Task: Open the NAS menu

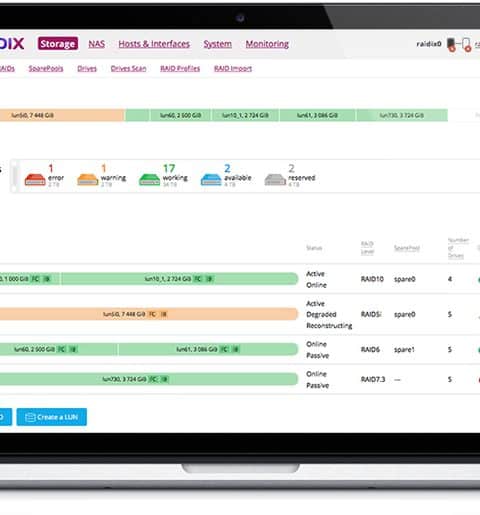Action: (97, 44)
